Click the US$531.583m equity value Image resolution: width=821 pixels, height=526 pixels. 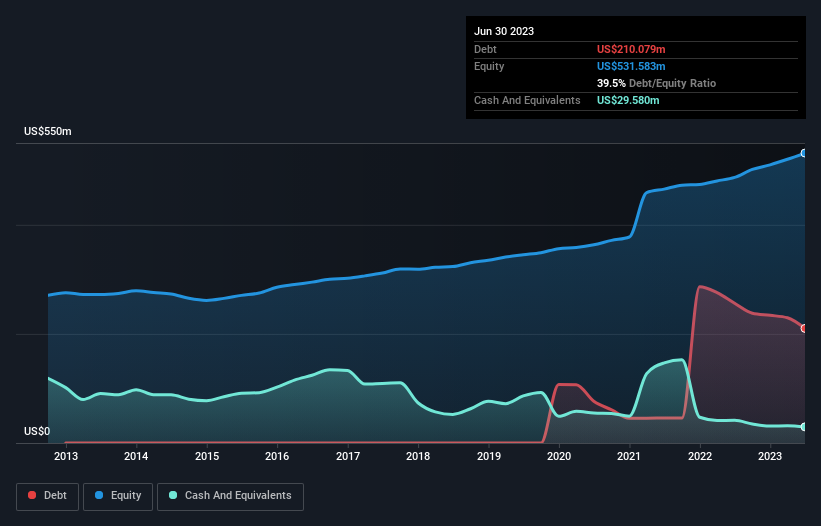pos(631,66)
